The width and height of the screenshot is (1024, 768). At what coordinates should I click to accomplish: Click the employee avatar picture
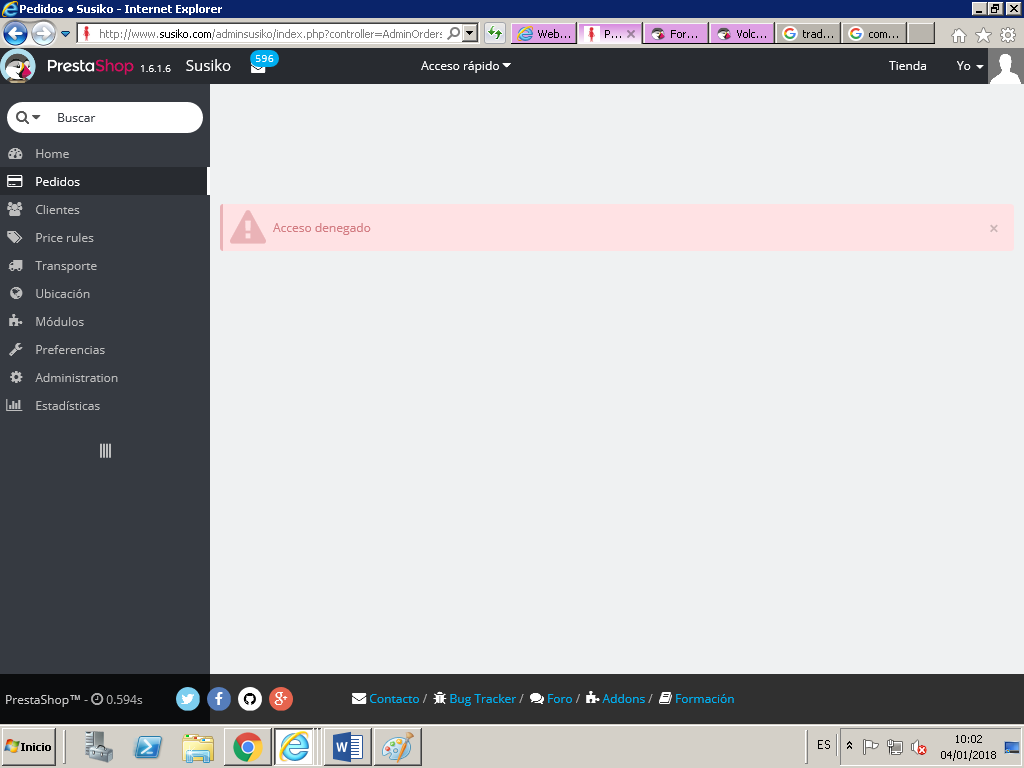tap(1006, 66)
